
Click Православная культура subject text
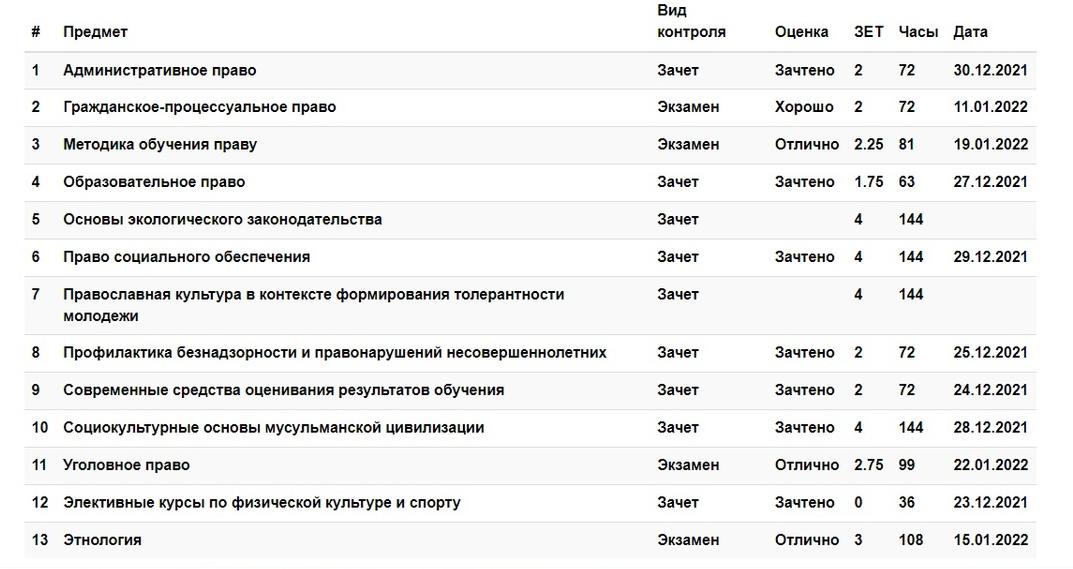coord(314,305)
